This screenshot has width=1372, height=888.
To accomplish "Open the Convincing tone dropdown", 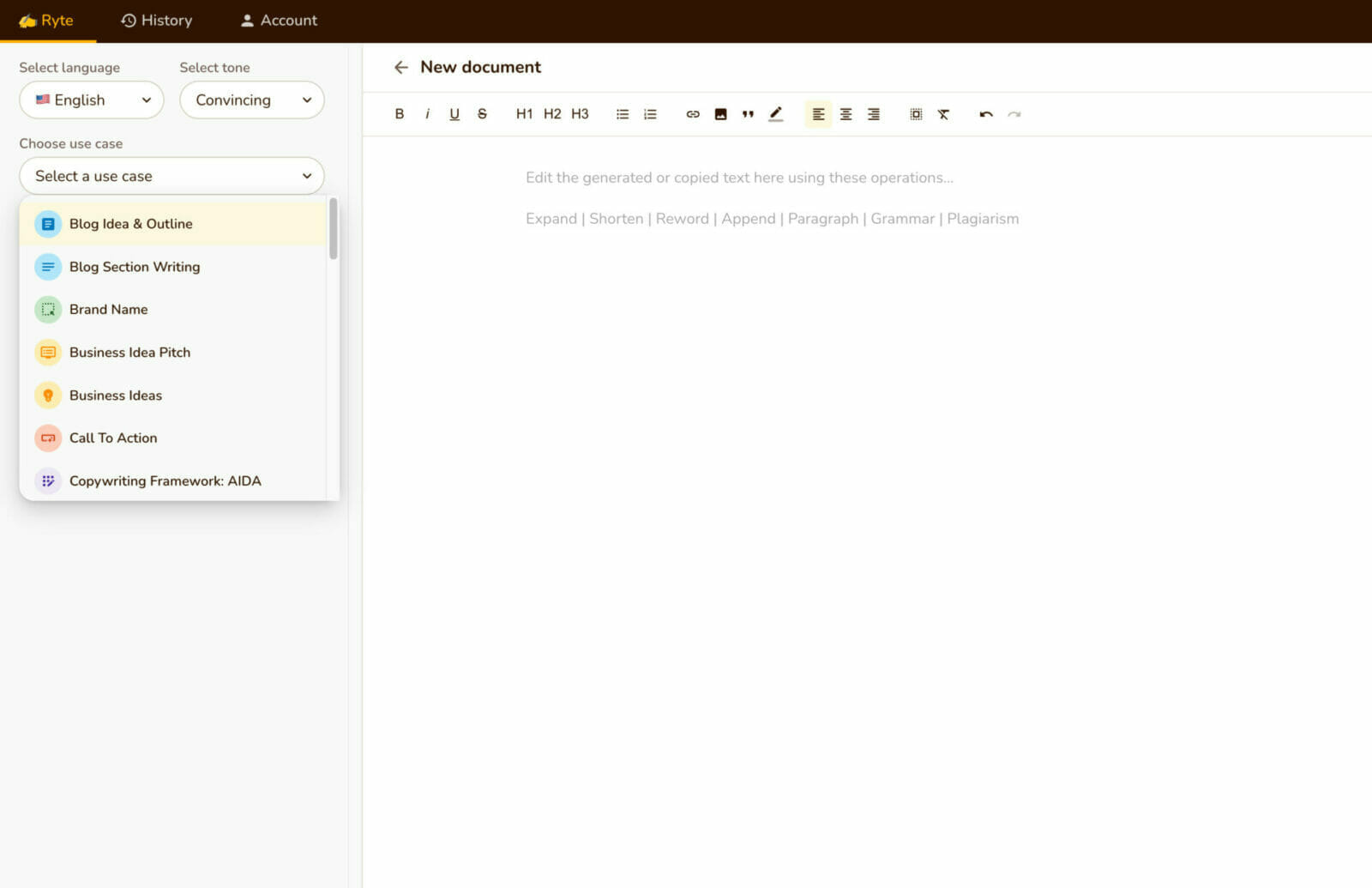I will 252,100.
